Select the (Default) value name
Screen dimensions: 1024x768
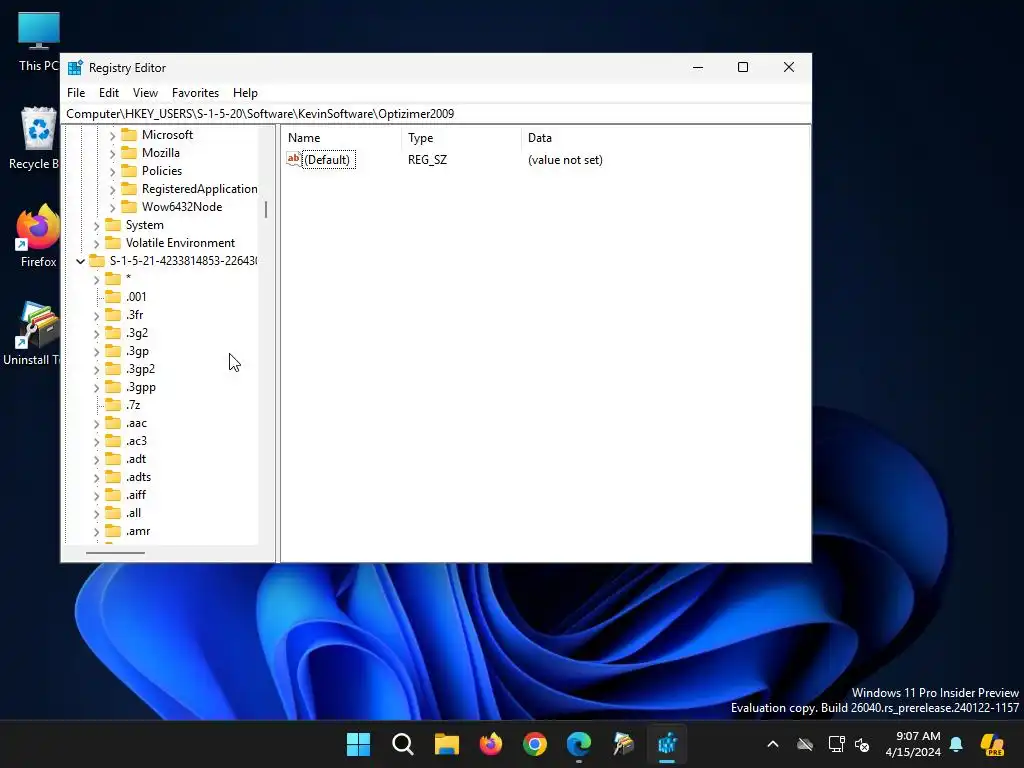(x=327, y=160)
